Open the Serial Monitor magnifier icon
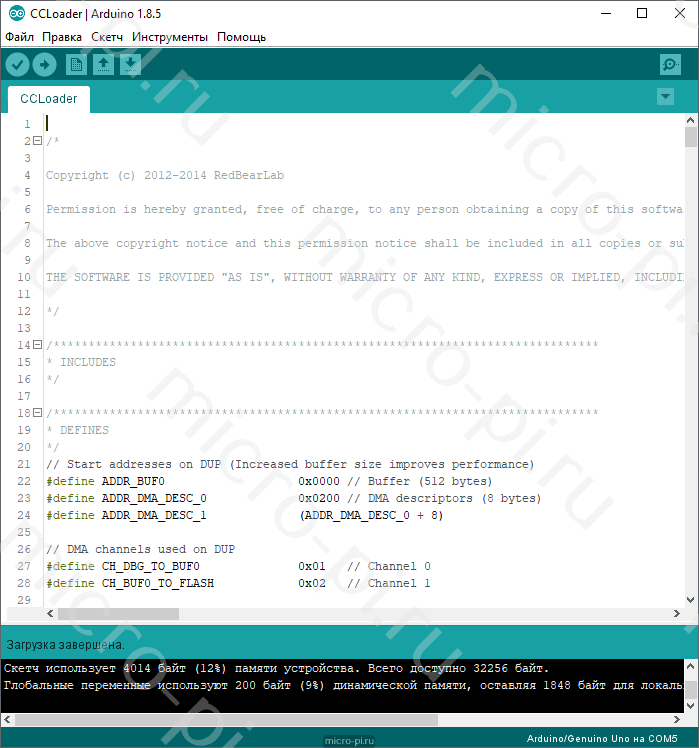This screenshot has width=699, height=748. coord(670,65)
